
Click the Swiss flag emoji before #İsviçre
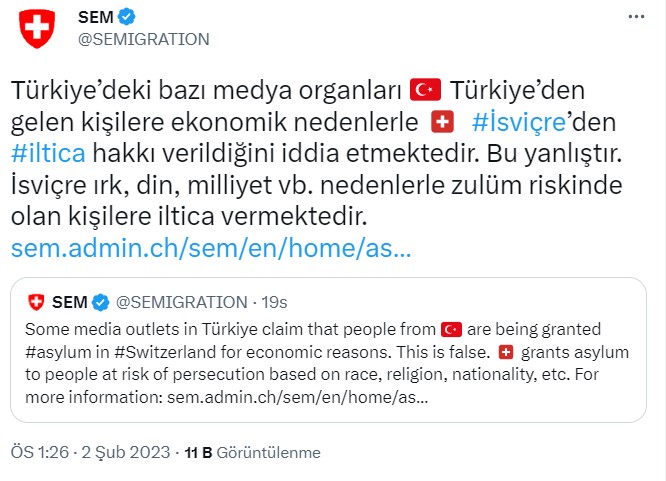coord(441,122)
